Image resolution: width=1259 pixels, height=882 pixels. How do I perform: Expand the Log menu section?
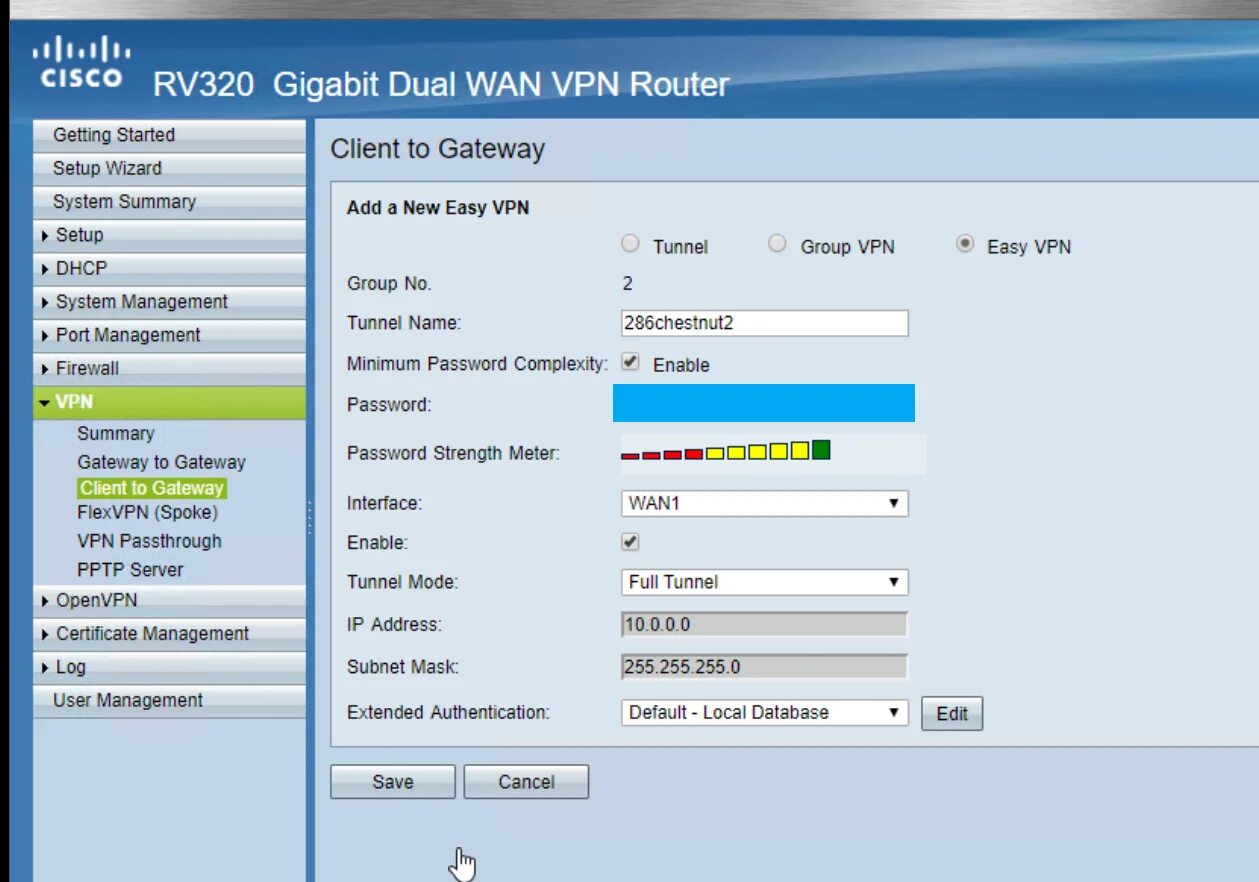point(169,667)
